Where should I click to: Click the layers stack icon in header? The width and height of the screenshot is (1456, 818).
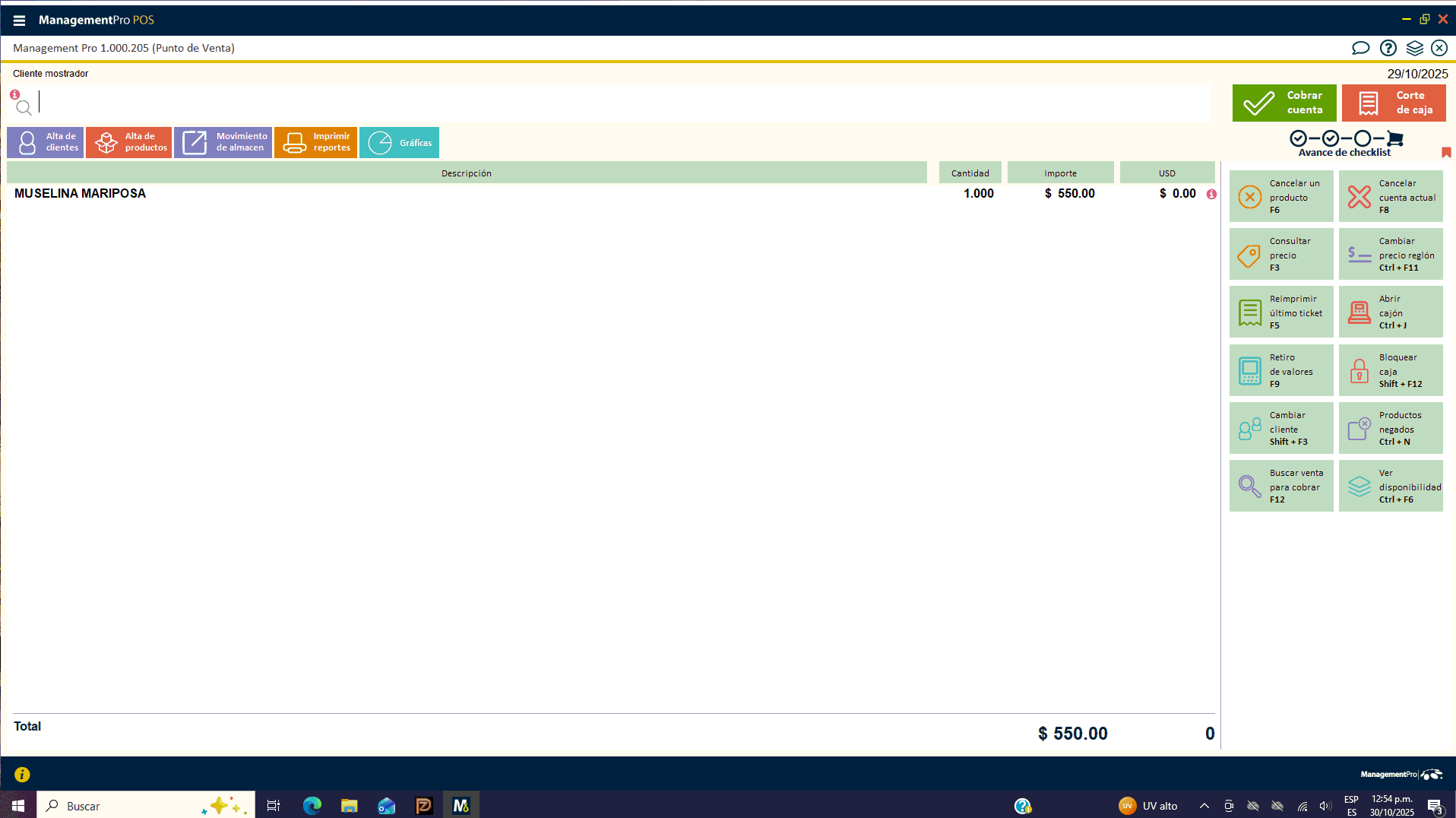click(1414, 48)
